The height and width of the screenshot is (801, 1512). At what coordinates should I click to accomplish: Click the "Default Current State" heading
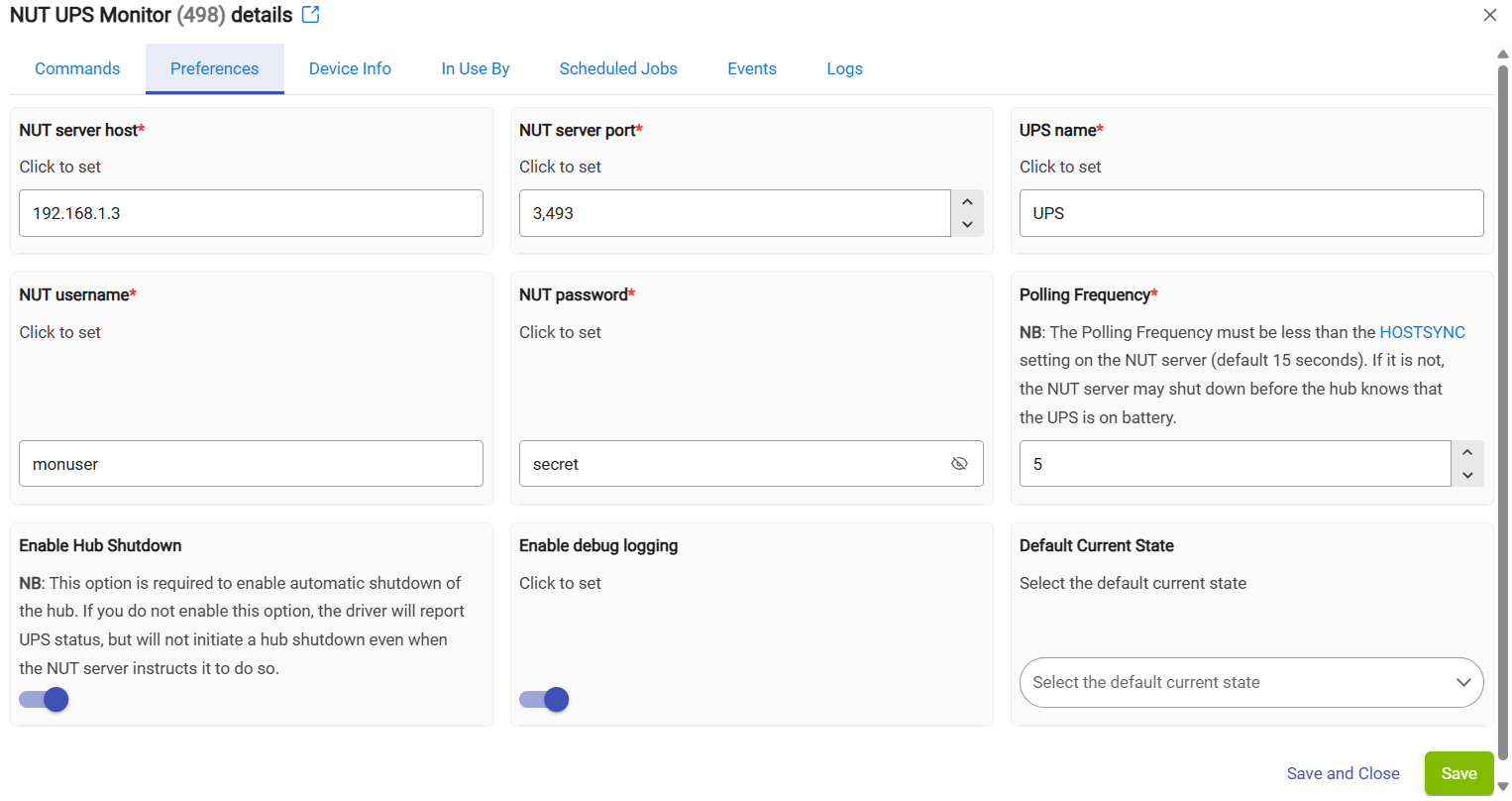(x=1096, y=545)
